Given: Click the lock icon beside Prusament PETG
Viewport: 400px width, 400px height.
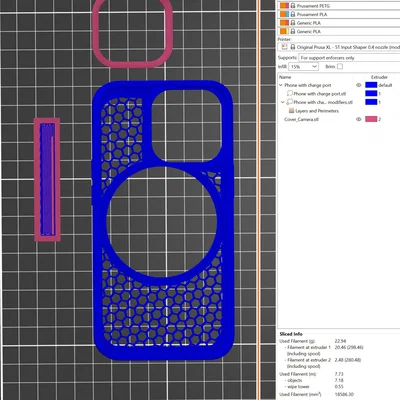Looking at the screenshot, I should [x=293, y=6].
